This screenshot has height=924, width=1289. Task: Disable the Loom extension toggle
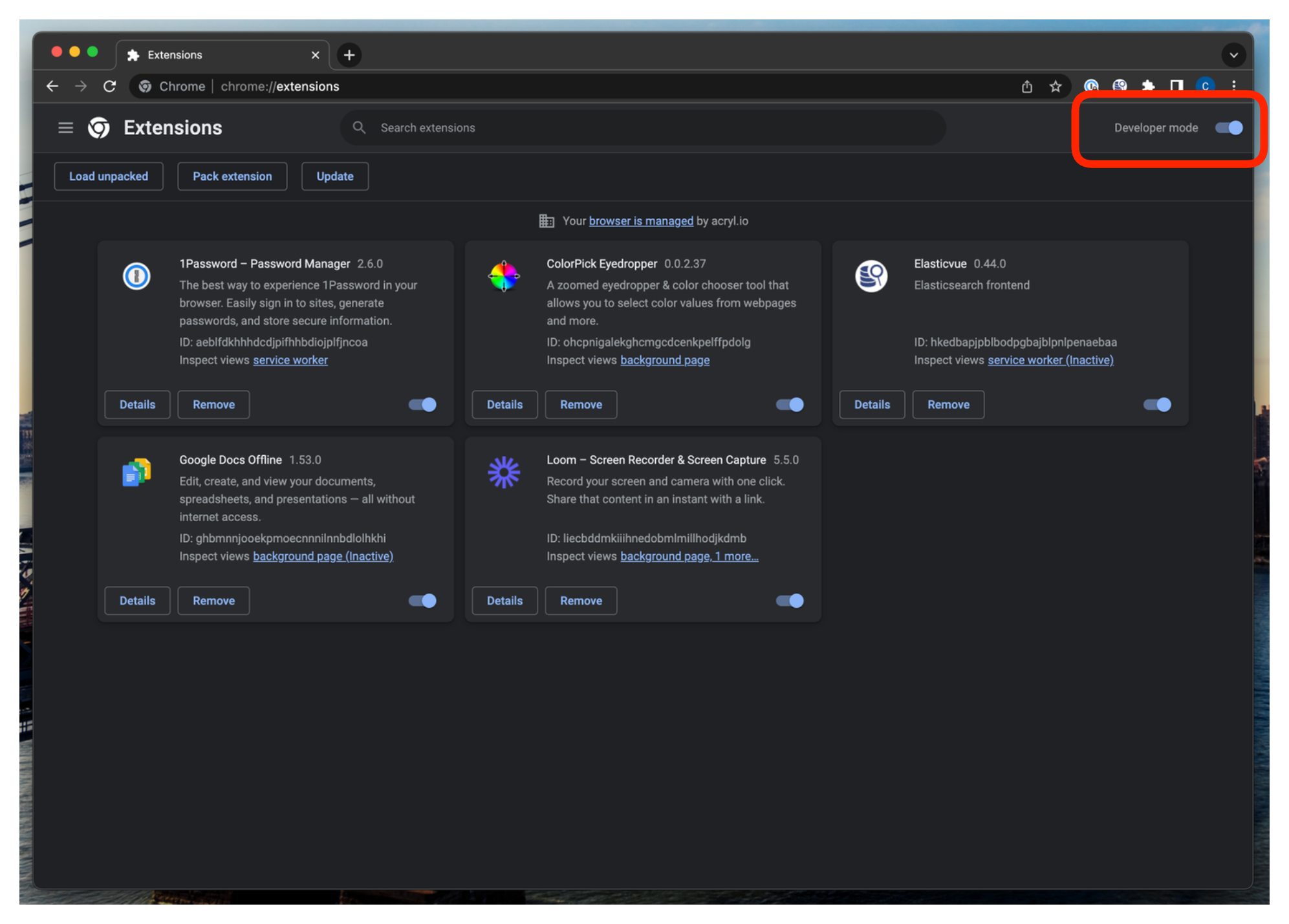point(790,601)
